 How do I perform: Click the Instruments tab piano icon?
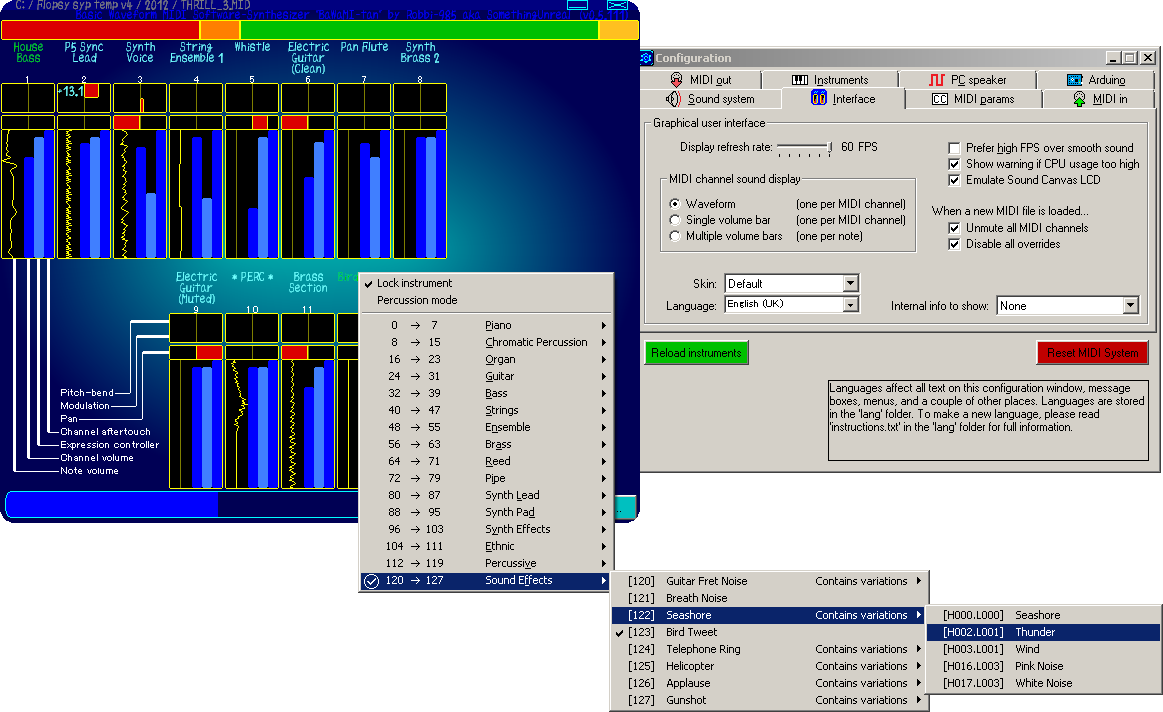pyautogui.click(x=800, y=80)
